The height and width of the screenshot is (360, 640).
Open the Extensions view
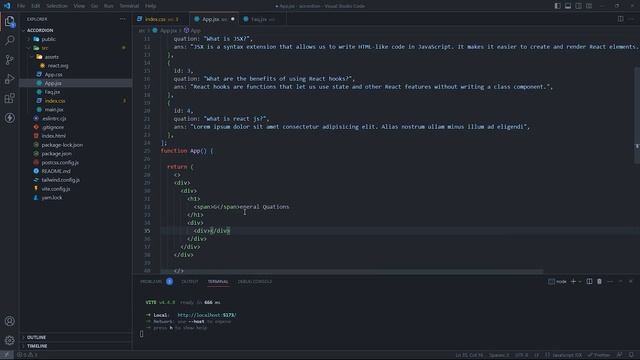pyautogui.click(x=10, y=98)
